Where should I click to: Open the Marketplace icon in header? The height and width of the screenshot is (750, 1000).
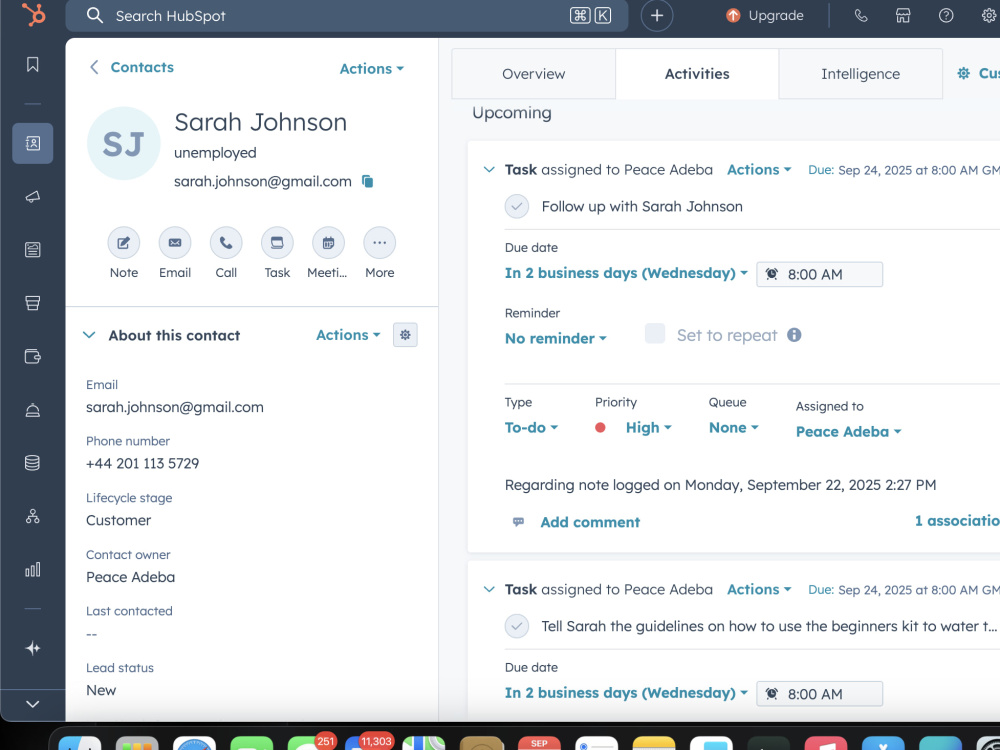(903, 15)
